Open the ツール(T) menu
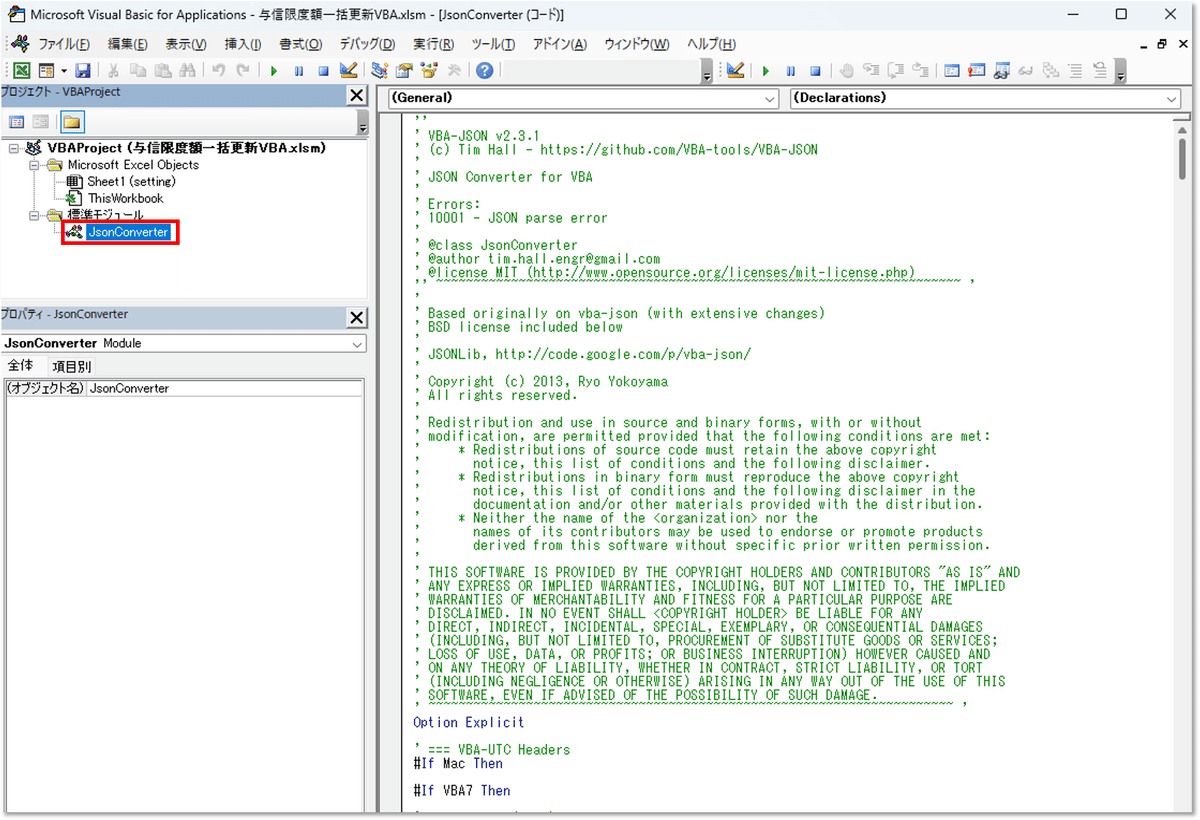The height and width of the screenshot is (820, 1200). click(x=493, y=45)
